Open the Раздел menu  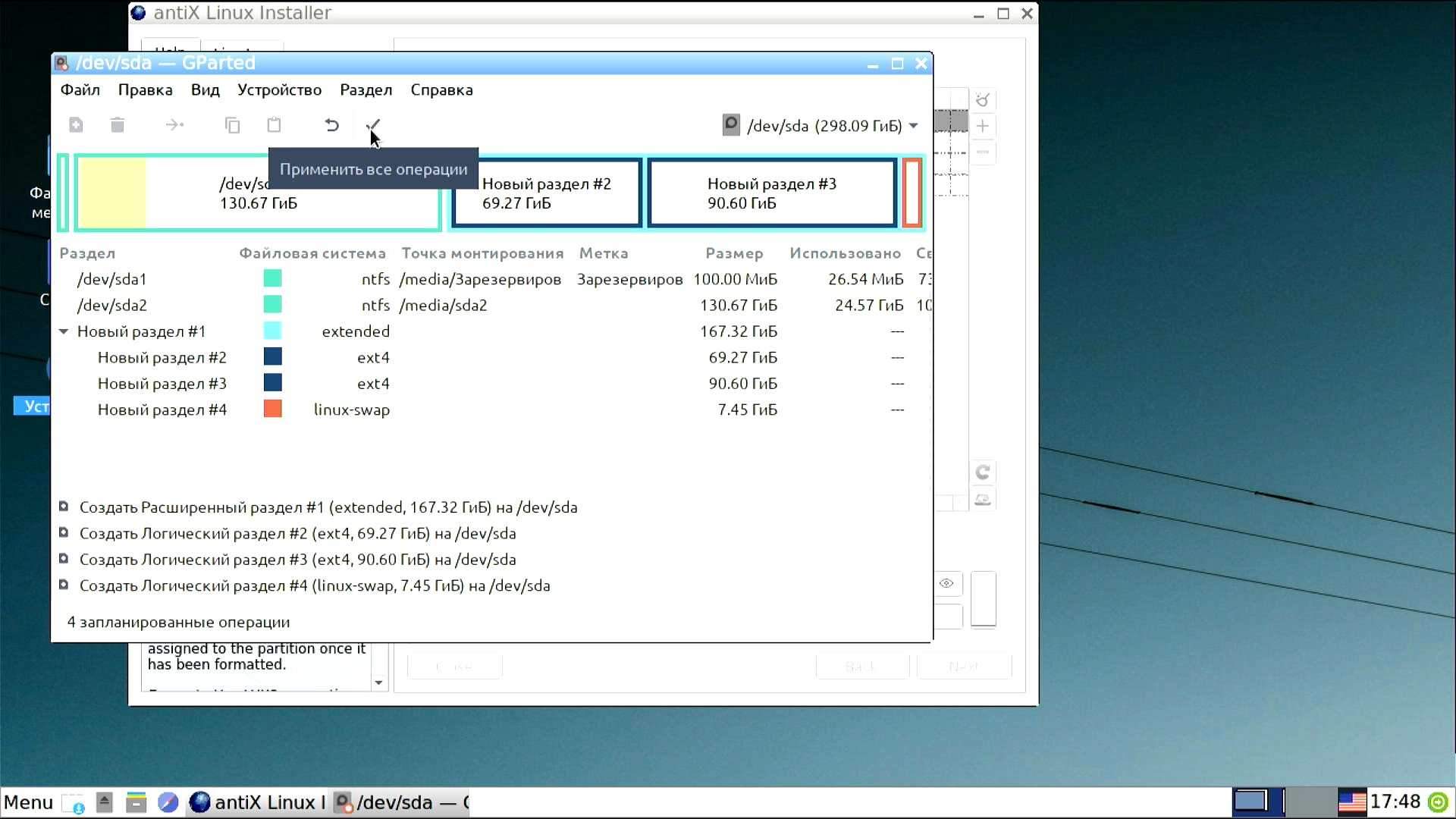366,89
